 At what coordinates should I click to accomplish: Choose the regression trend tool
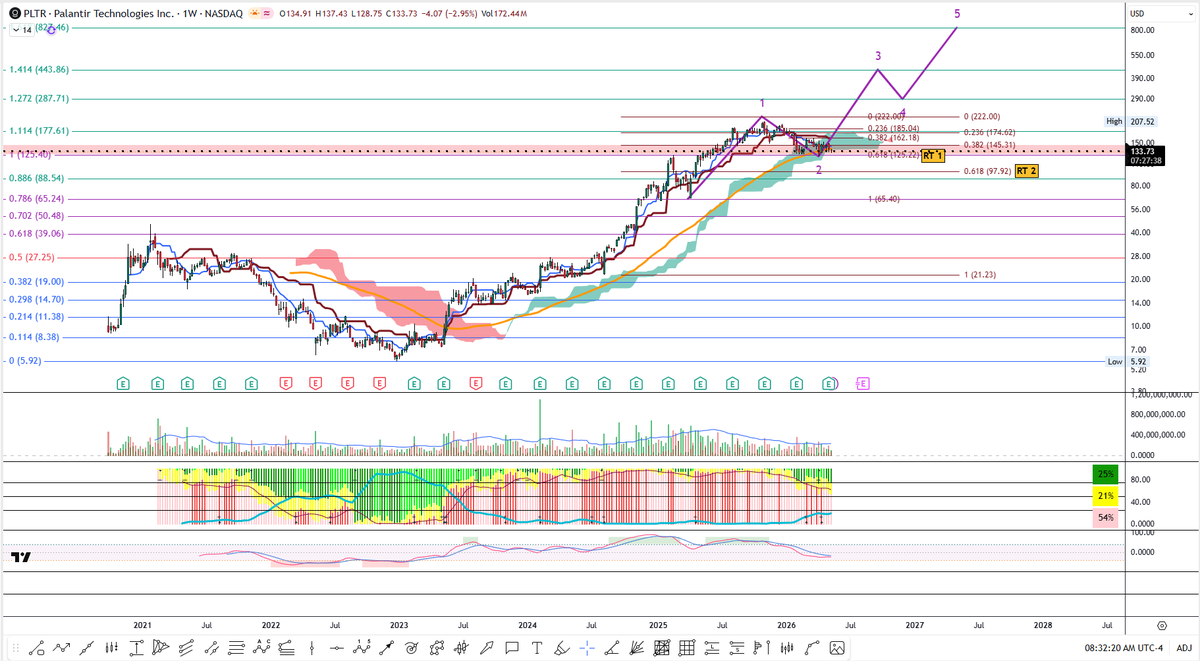(x=87, y=648)
